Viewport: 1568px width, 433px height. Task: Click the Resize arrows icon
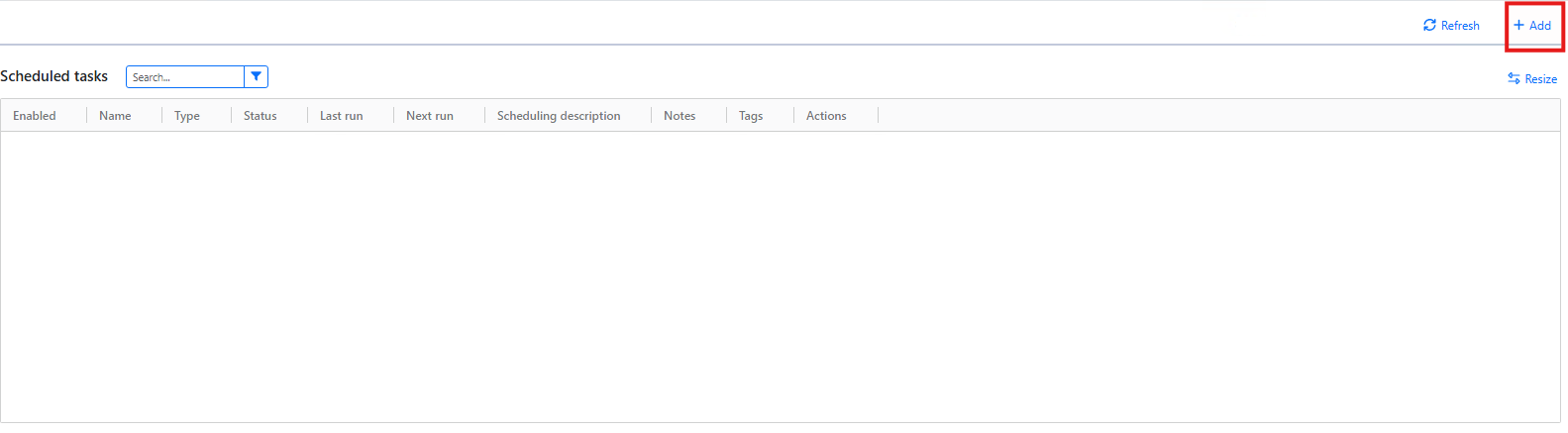[1514, 78]
